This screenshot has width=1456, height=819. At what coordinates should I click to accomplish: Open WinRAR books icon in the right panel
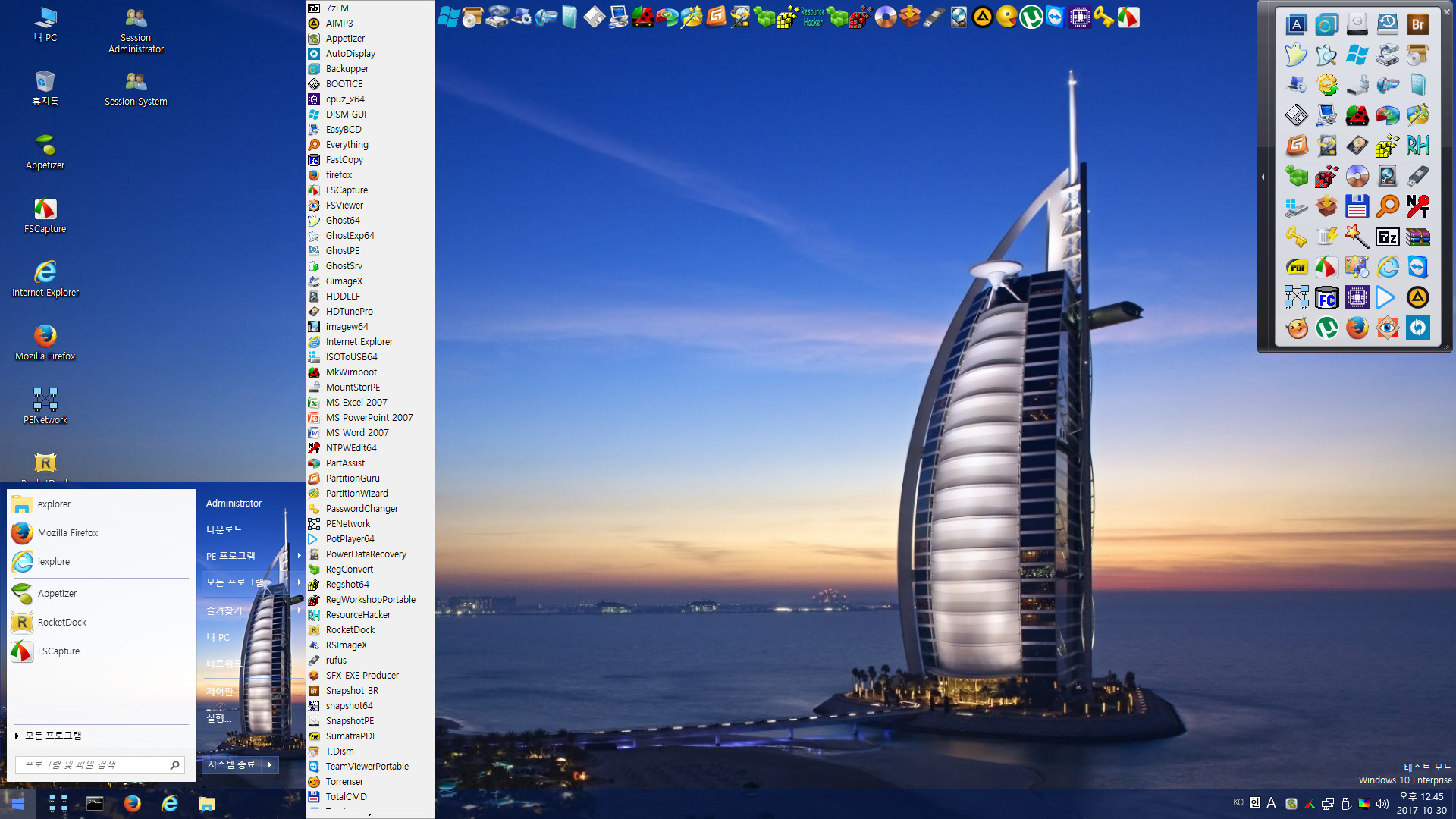coord(1417,237)
